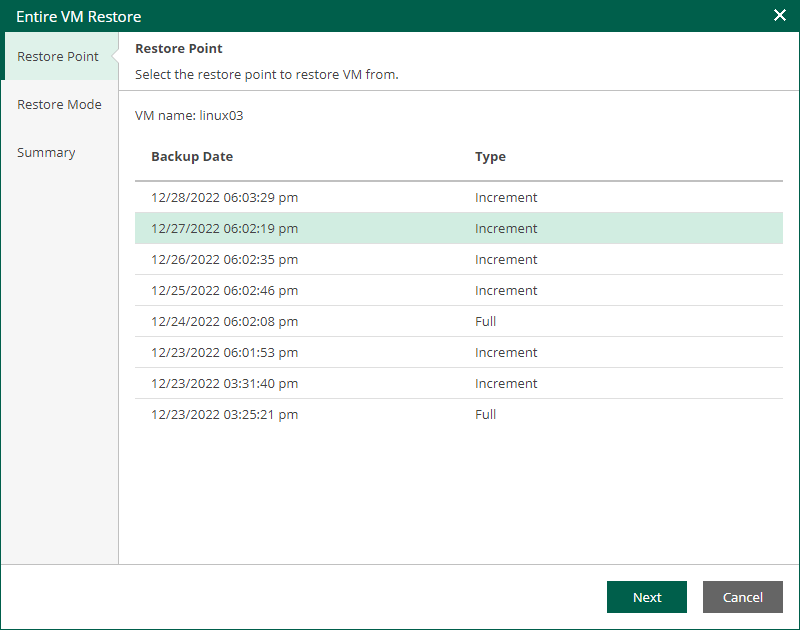Close the Entire VM Restore dialog
The image size is (800, 630).
point(780,15)
